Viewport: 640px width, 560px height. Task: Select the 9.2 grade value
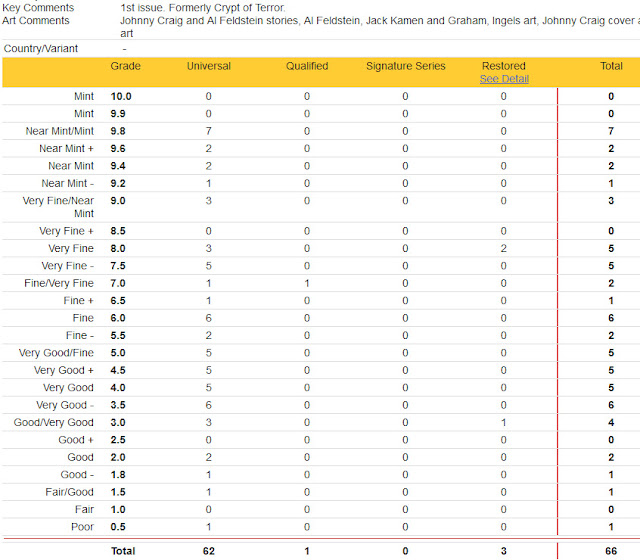pos(118,183)
